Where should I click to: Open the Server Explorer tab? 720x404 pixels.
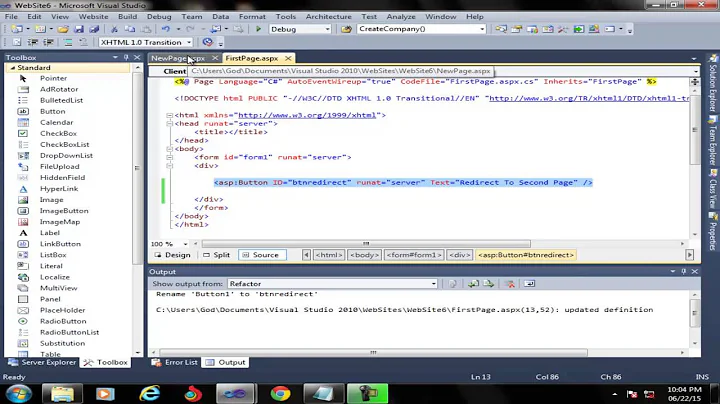tap(42, 362)
